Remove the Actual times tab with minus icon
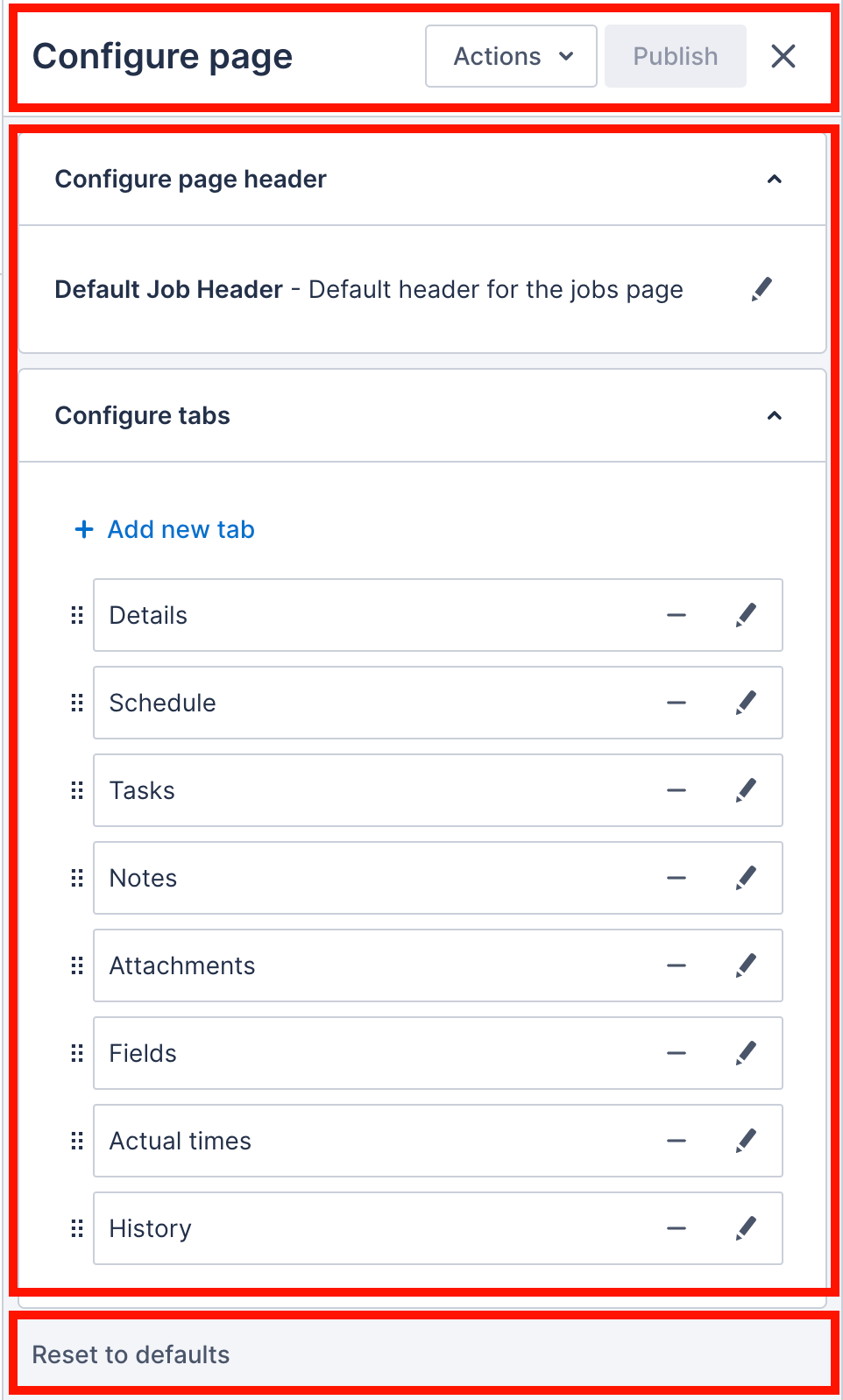 click(676, 1141)
